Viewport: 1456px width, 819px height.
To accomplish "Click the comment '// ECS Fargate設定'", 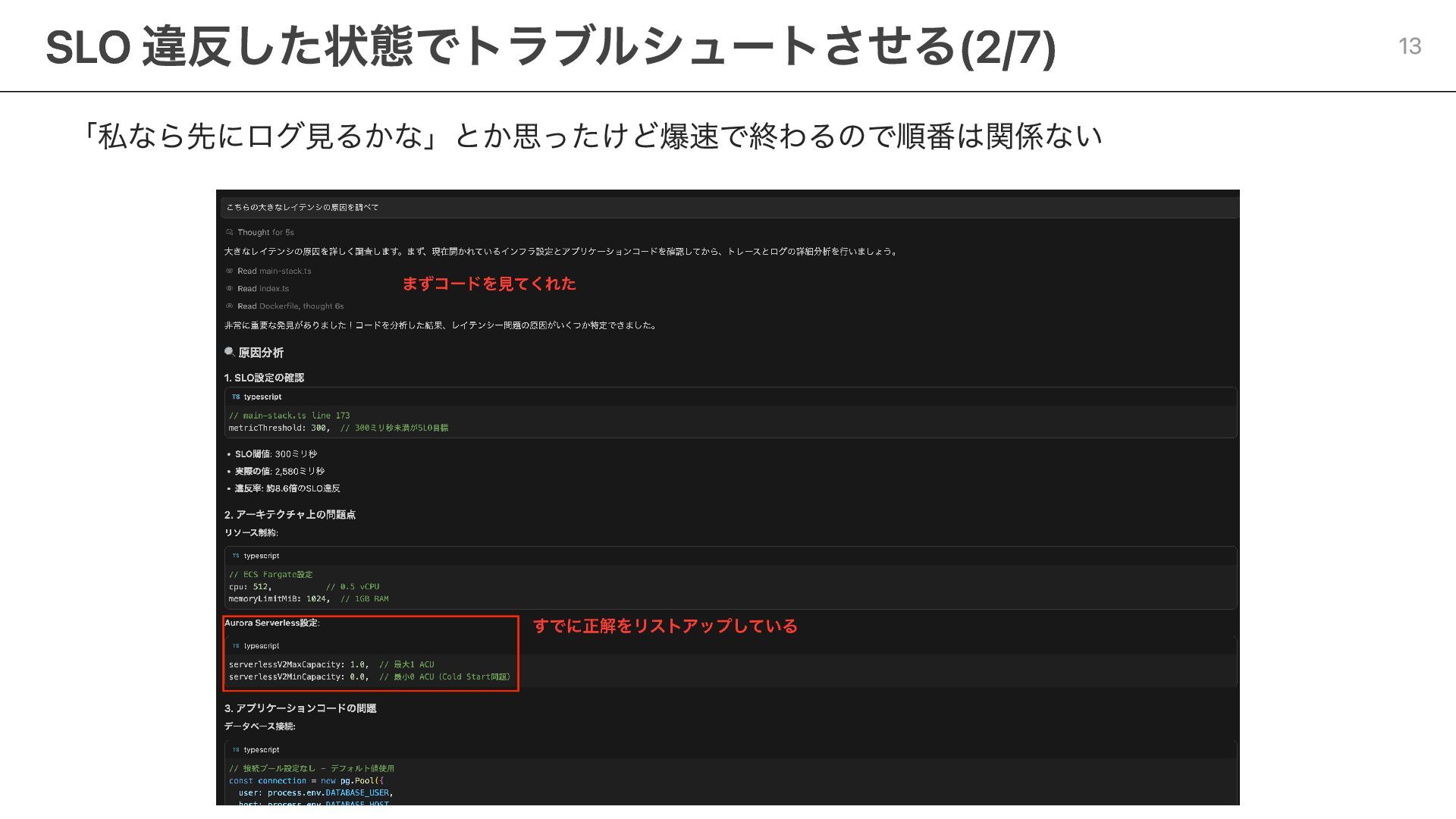I will pos(271,575).
